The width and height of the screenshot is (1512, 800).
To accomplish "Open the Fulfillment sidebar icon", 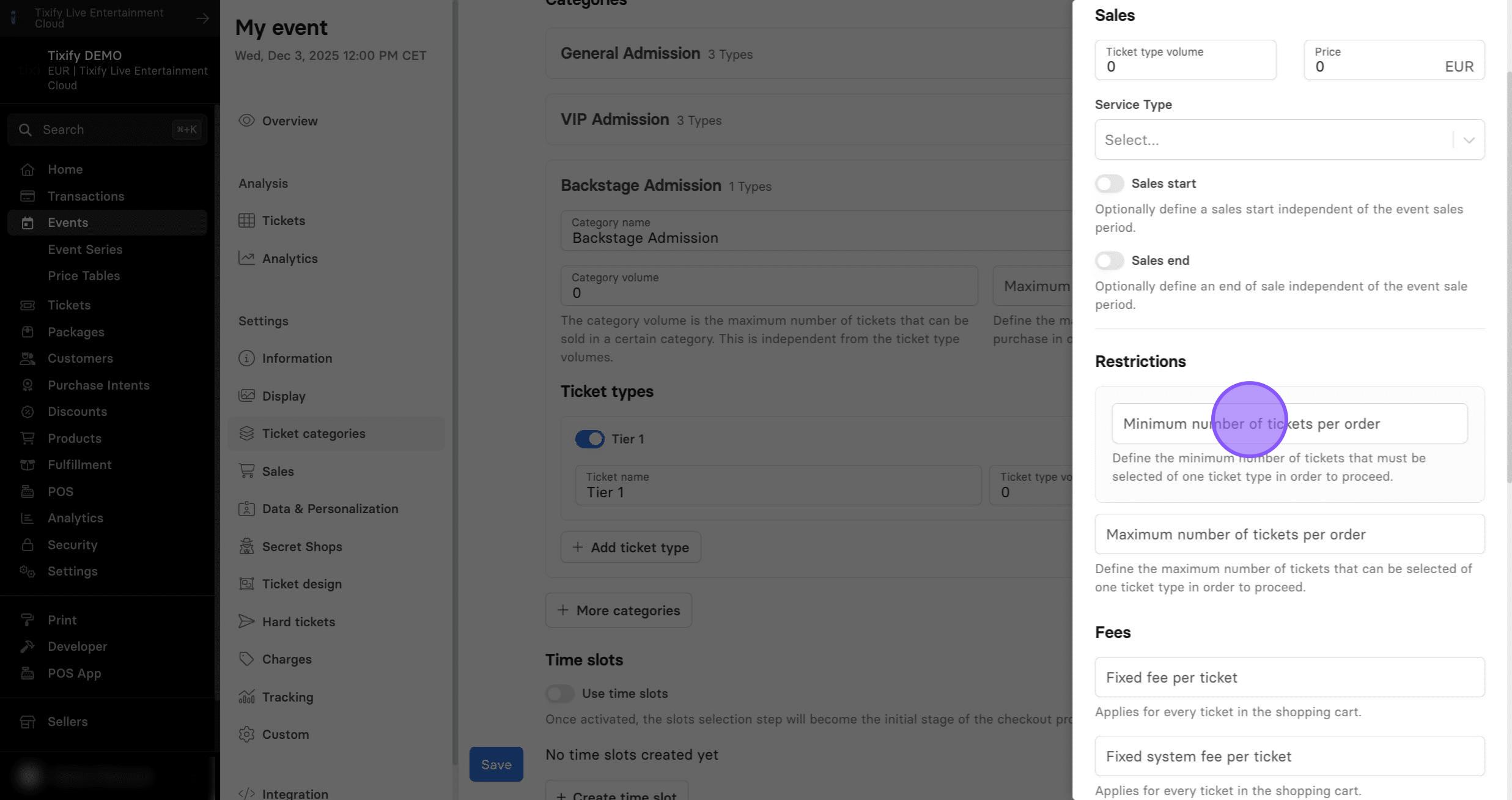I will pyautogui.click(x=27, y=465).
